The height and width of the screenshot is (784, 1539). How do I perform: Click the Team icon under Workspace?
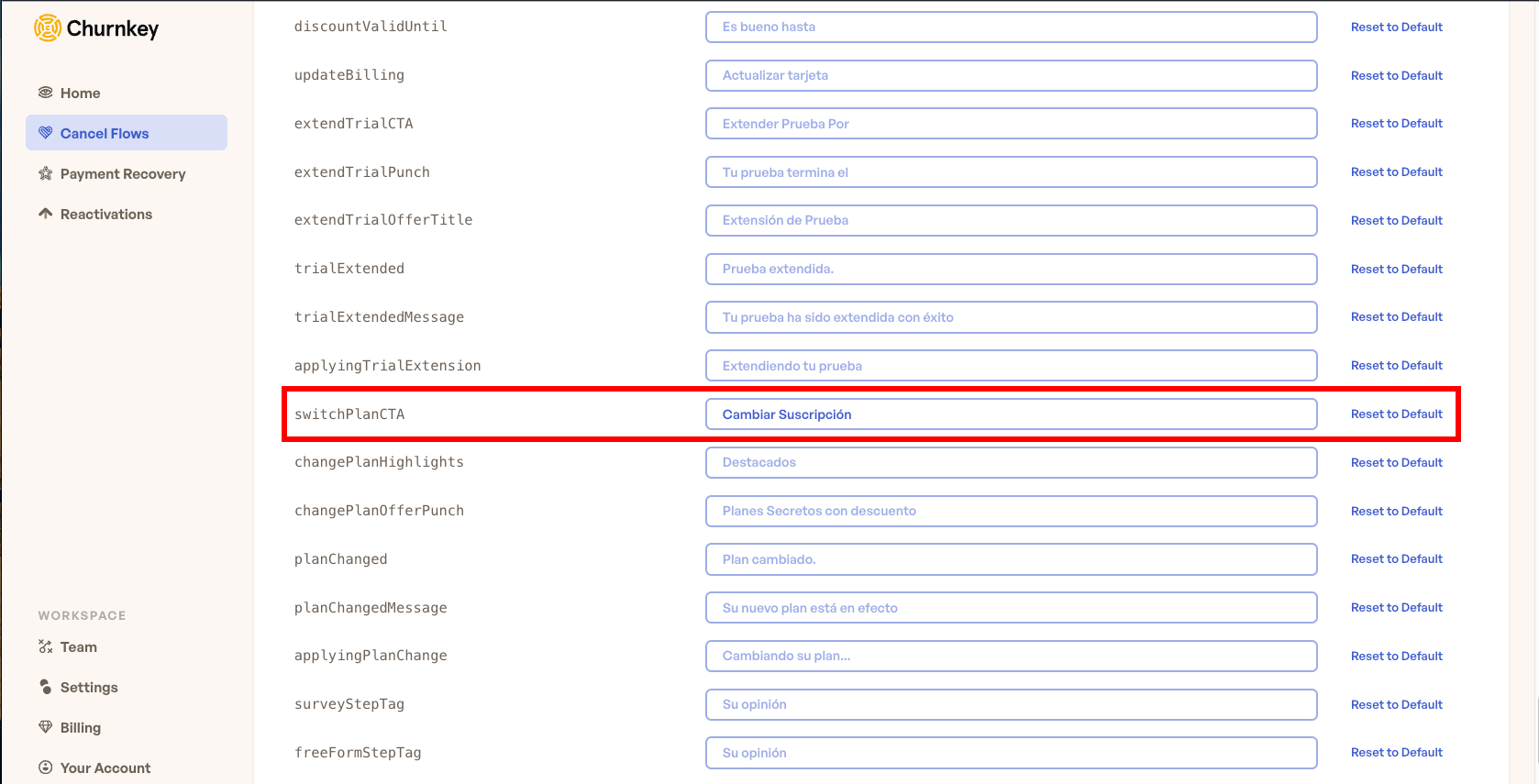click(45, 646)
